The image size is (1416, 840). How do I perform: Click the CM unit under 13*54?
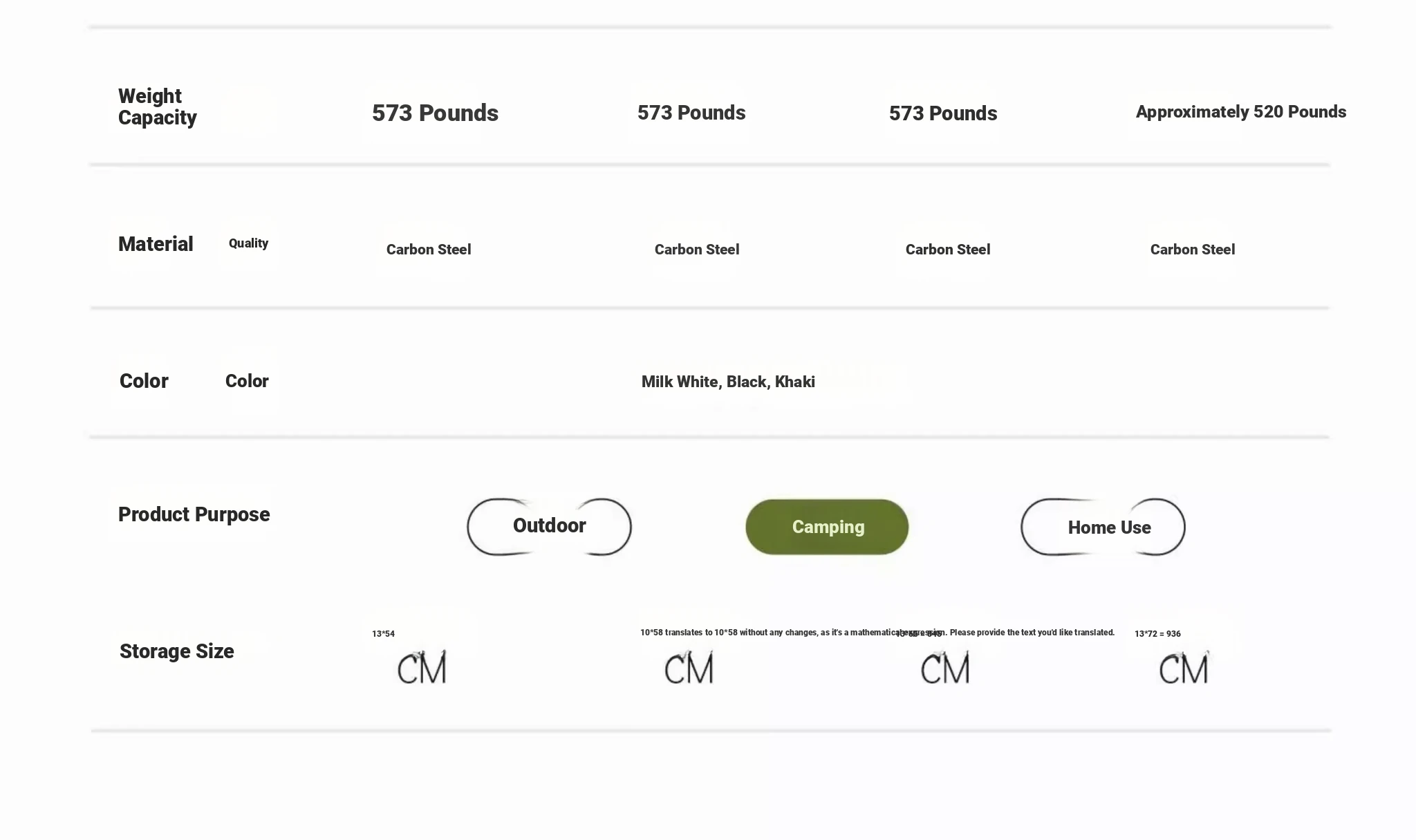[422, 668]
